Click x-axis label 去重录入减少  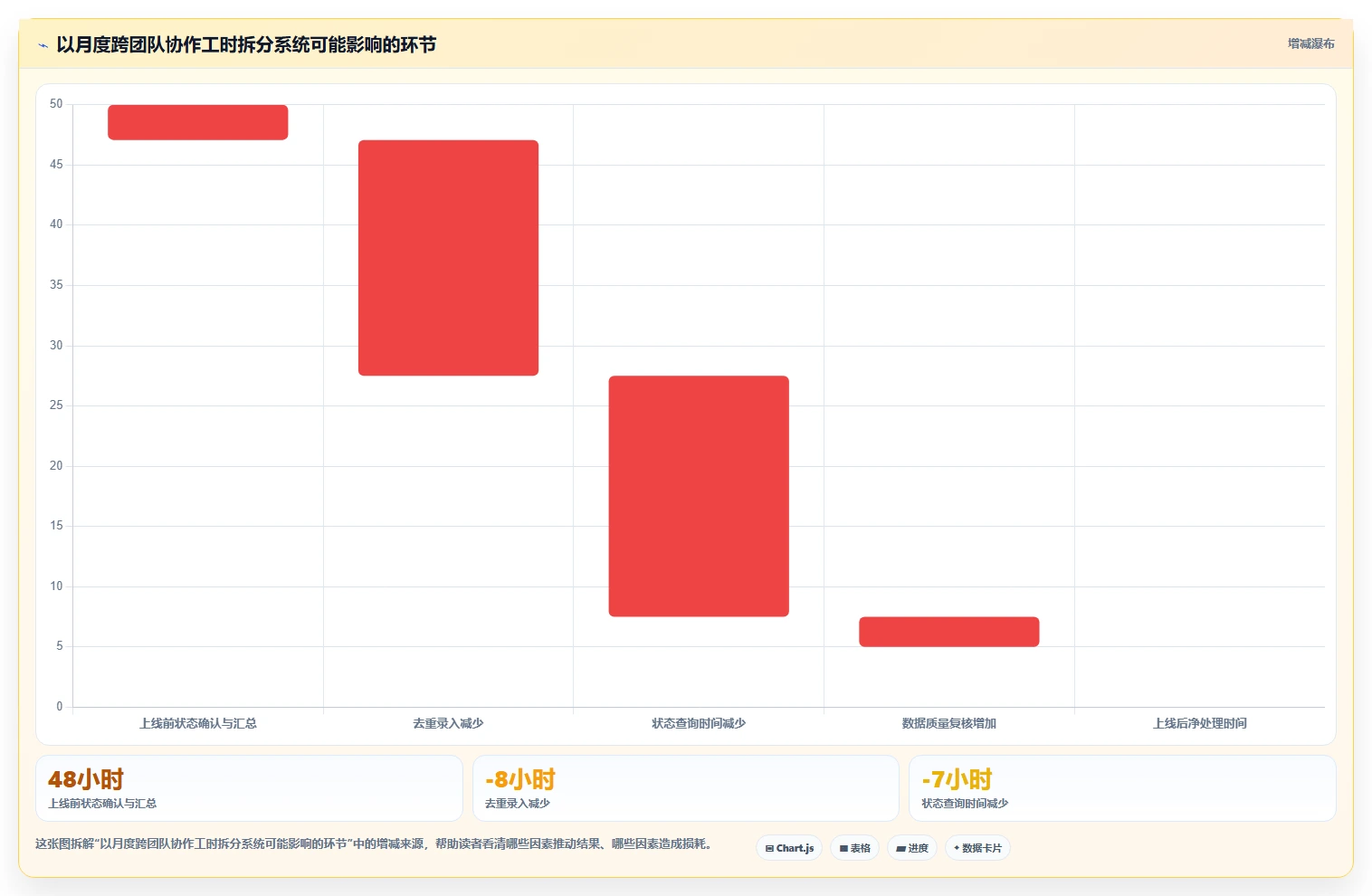tap(448, 723)
